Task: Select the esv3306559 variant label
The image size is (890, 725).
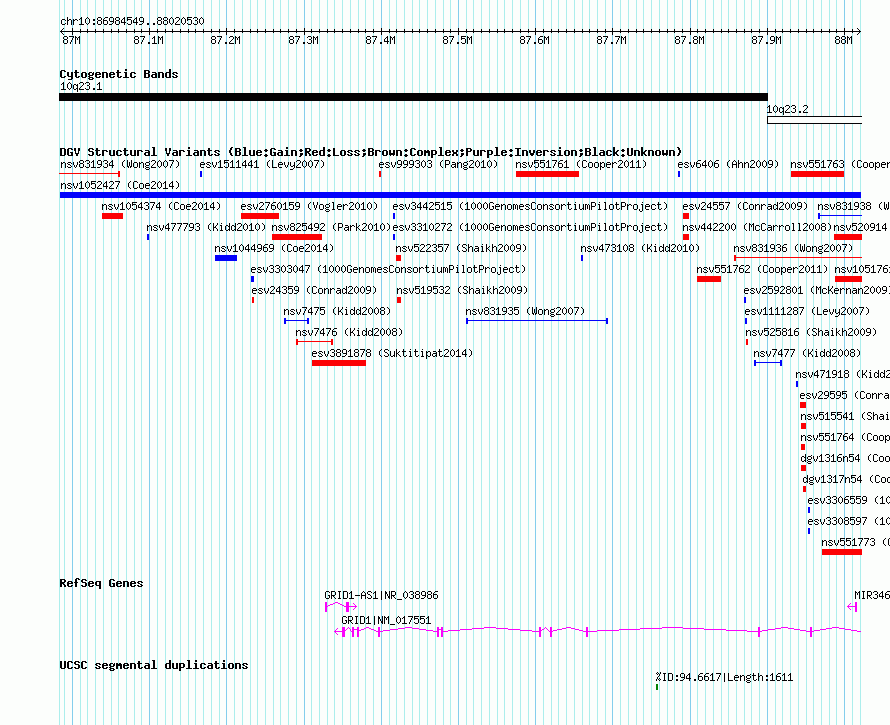Action: pos(849,500)
